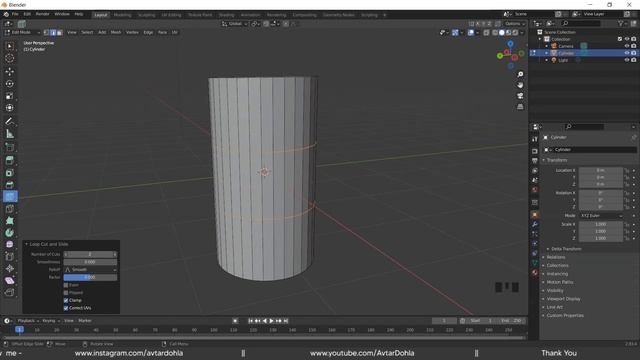
Task: Adjust the Factor slider
Action: tap(90, 278)
